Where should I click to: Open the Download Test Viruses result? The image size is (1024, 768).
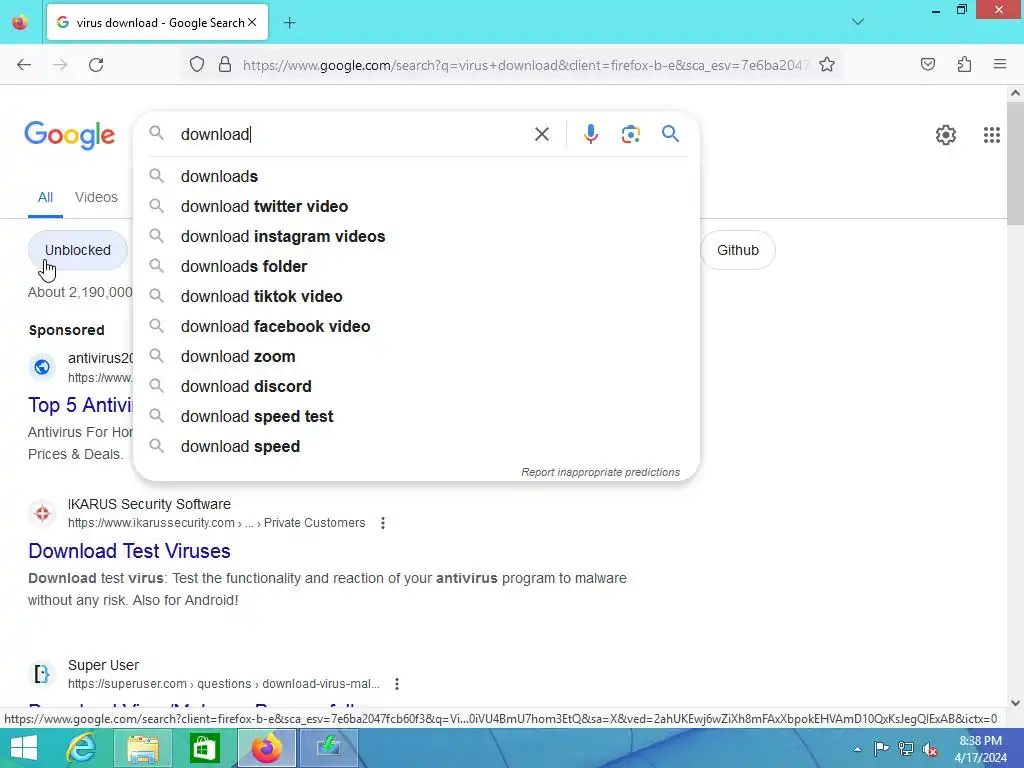click(129, 551)
